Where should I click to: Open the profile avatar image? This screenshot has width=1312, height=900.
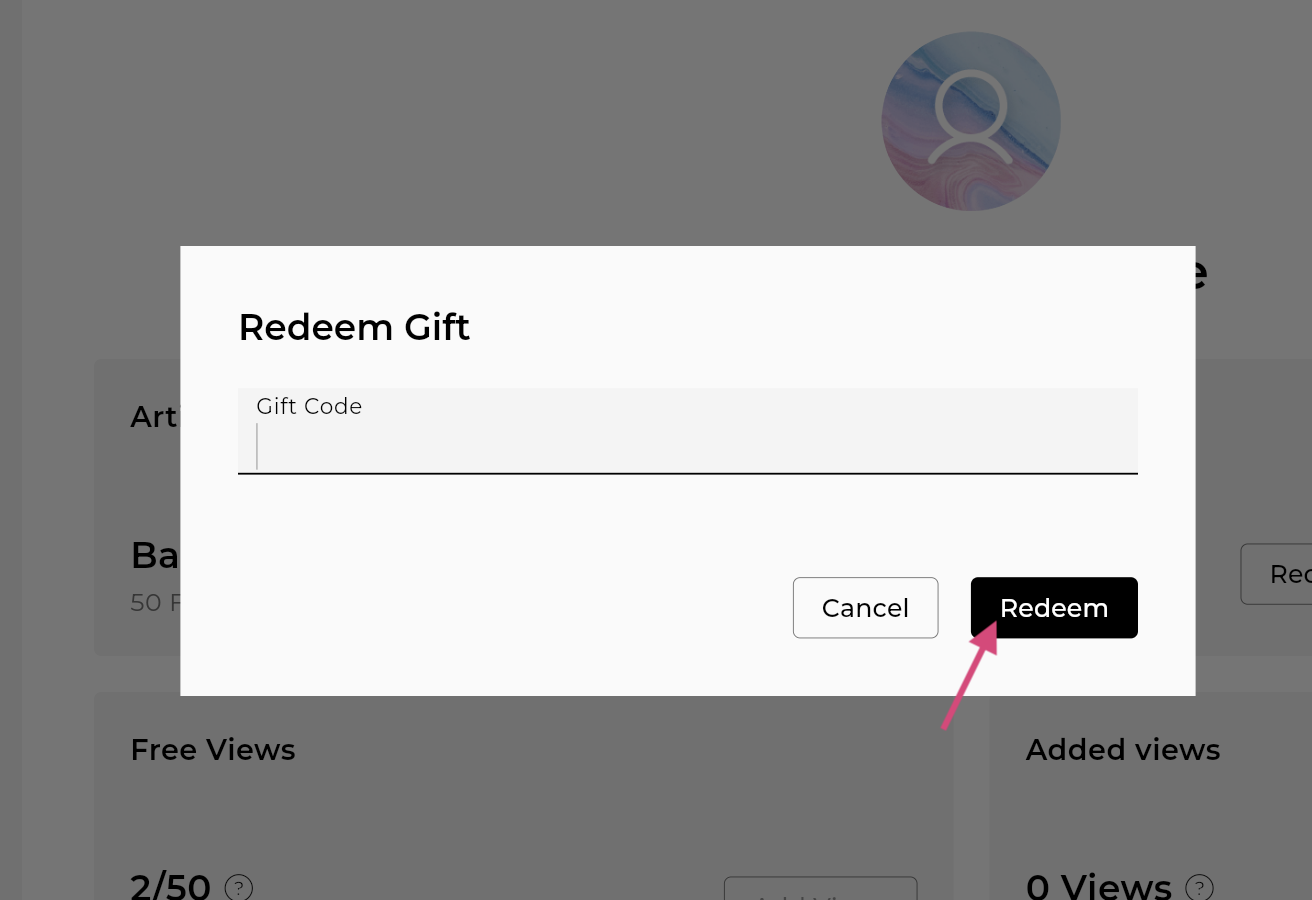[x=971, y=121]
